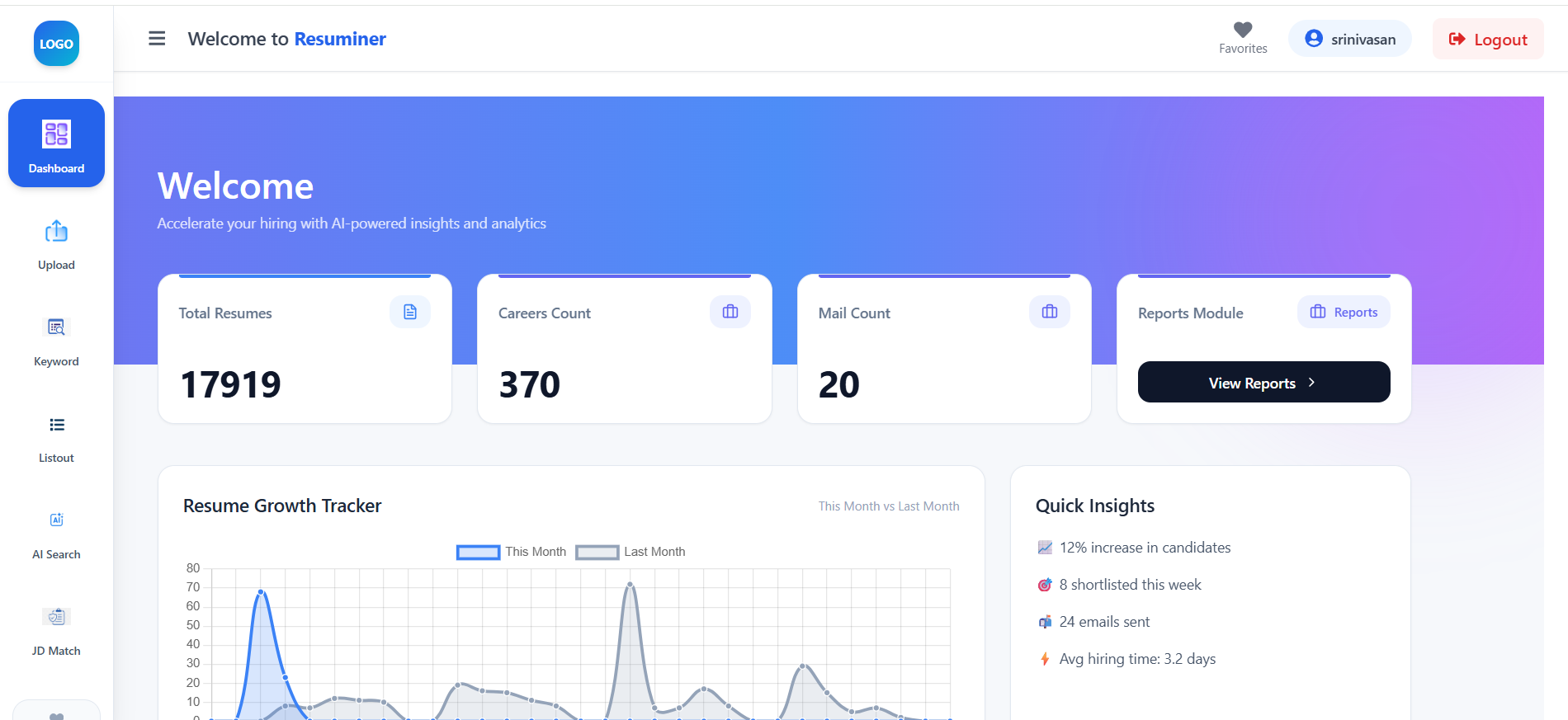The height and width of the screenshot is (720, 1568).
Task: Click the Careers Count briefcase icon
Action: 730,312
